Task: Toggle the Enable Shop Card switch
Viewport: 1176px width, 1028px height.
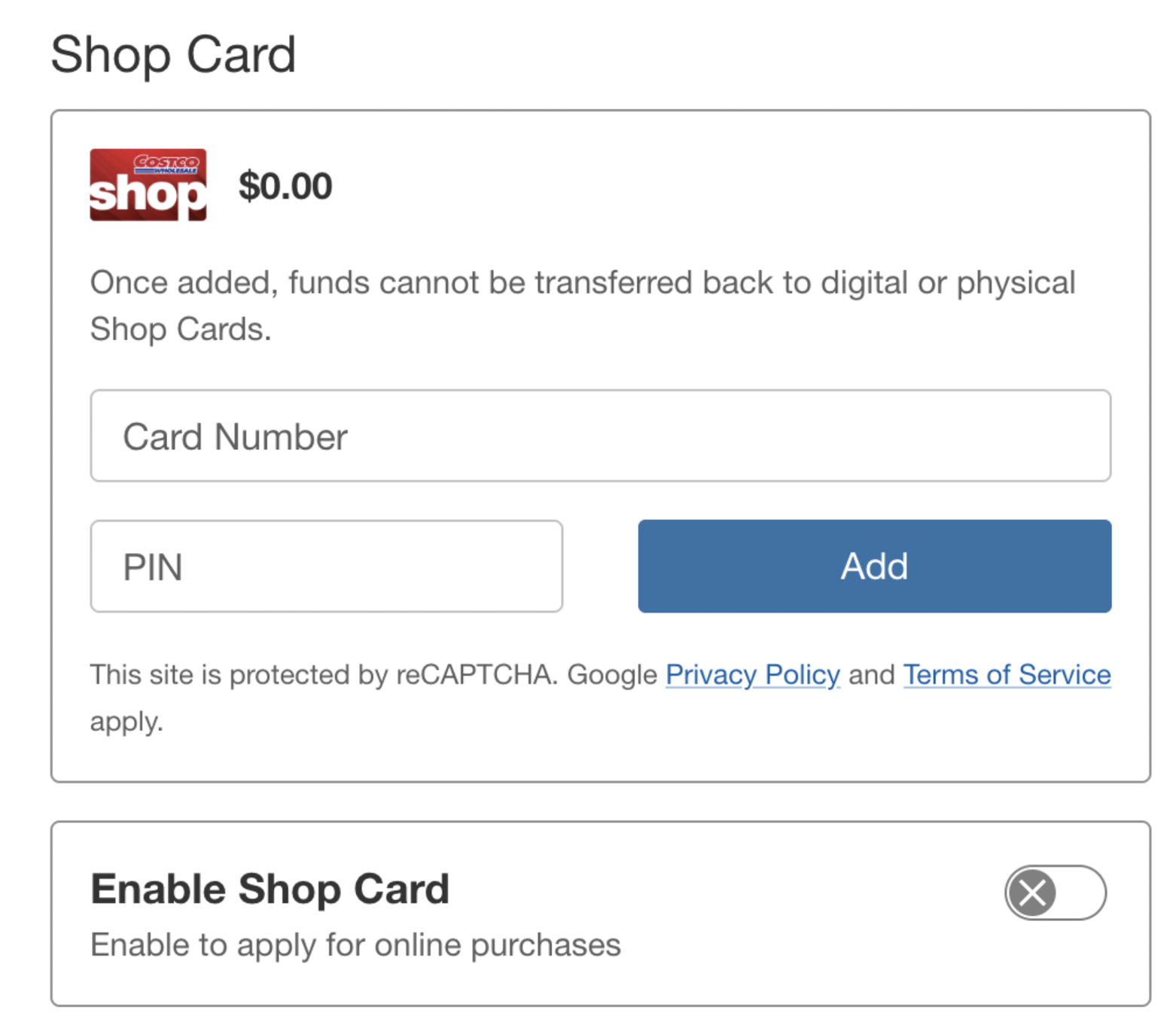Action: point(1055,893)
